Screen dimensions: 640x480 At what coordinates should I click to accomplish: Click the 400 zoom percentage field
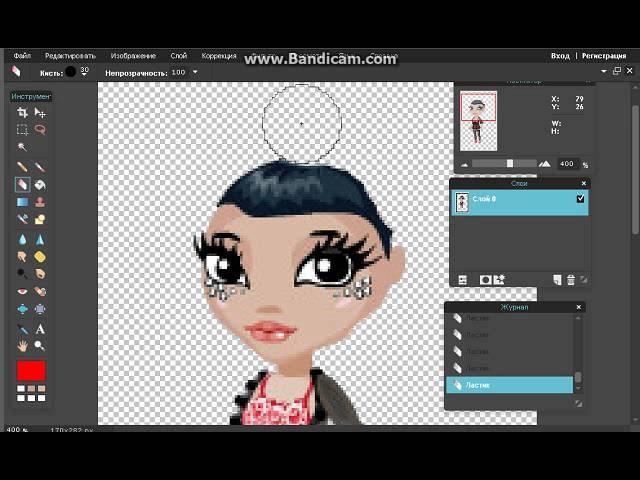coord(567,164)
